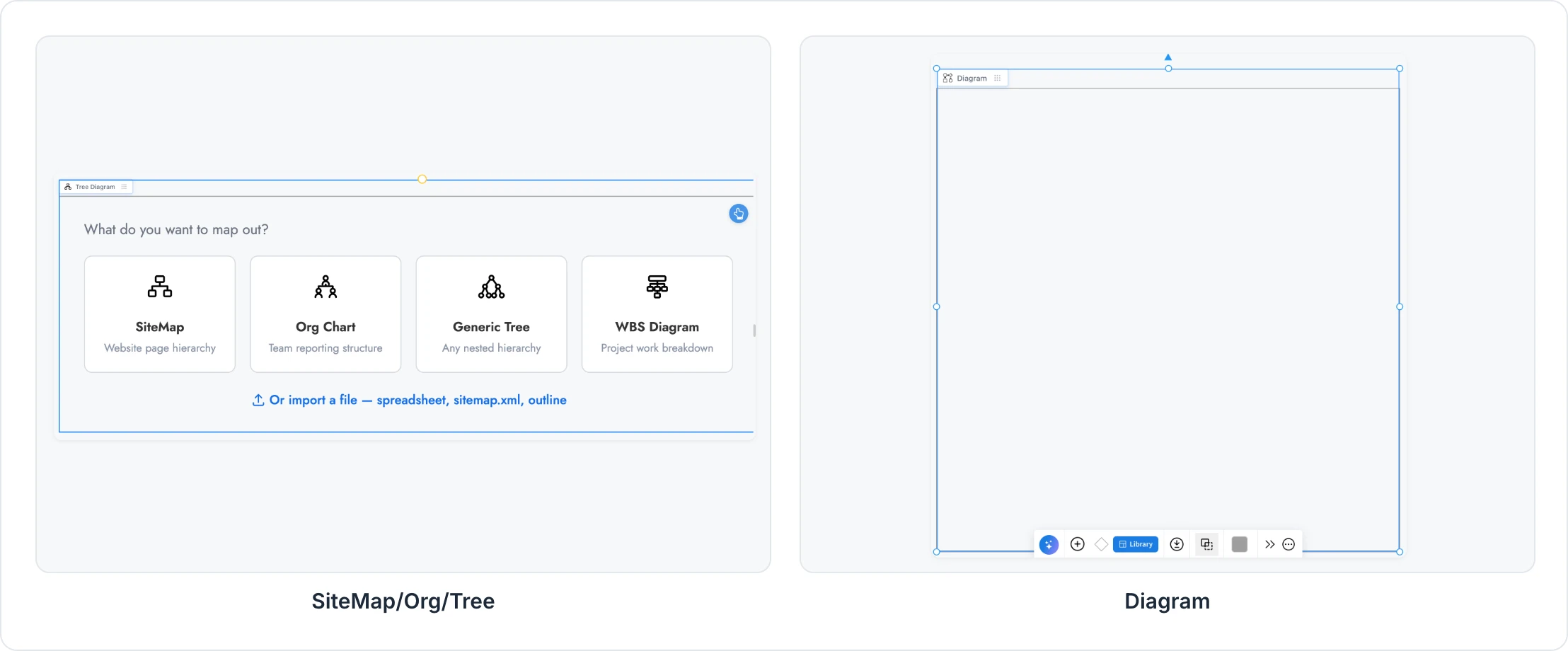
Task: Click the drag grip on Diagram label
Action: (998, 79)
